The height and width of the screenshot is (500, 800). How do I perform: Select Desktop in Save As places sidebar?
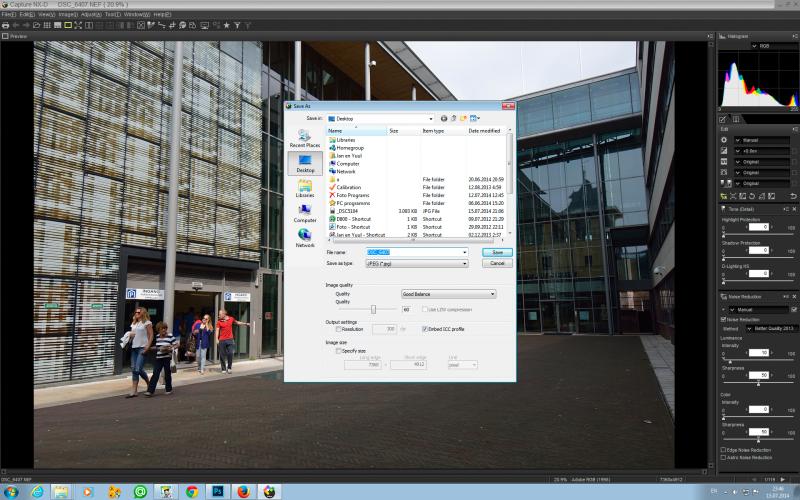(x=305, y=163)
